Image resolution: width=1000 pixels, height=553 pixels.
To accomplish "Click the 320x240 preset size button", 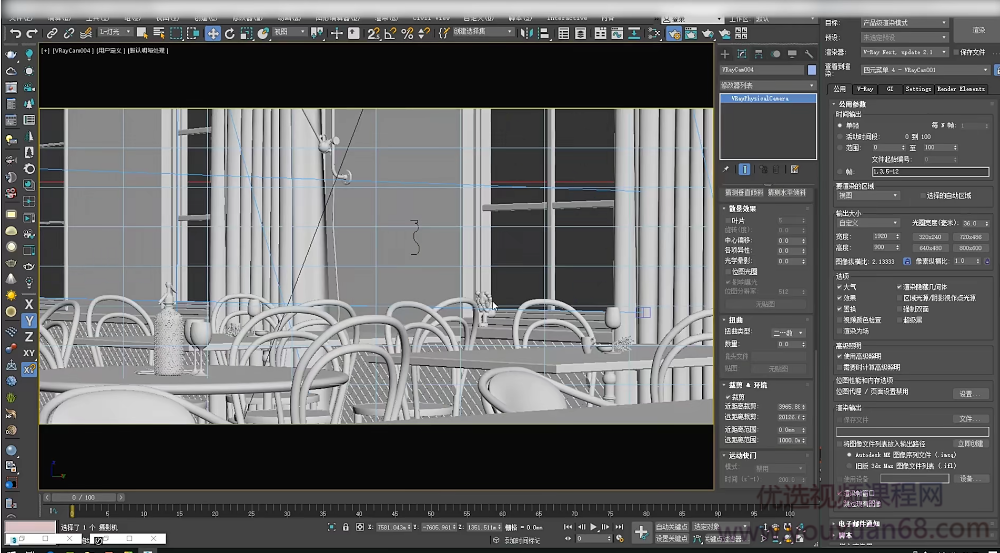I will pyautogui.click(x=930, y=237).
